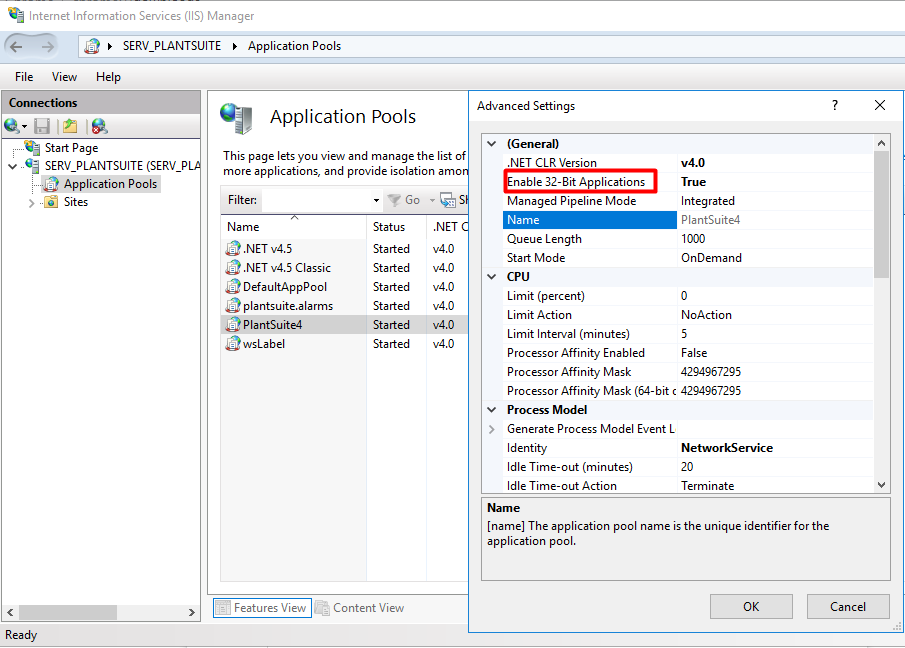Click the DefaultAppPool pool icon
This screenshot has width=905, height=648.
point(233,287)
